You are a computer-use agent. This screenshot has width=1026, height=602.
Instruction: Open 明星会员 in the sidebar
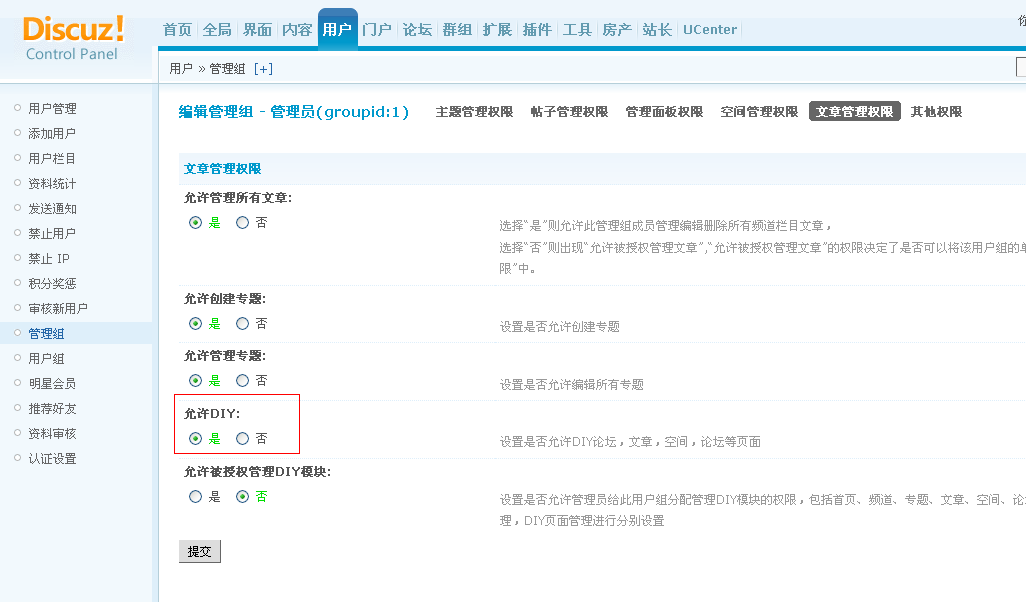click(52, 383)
